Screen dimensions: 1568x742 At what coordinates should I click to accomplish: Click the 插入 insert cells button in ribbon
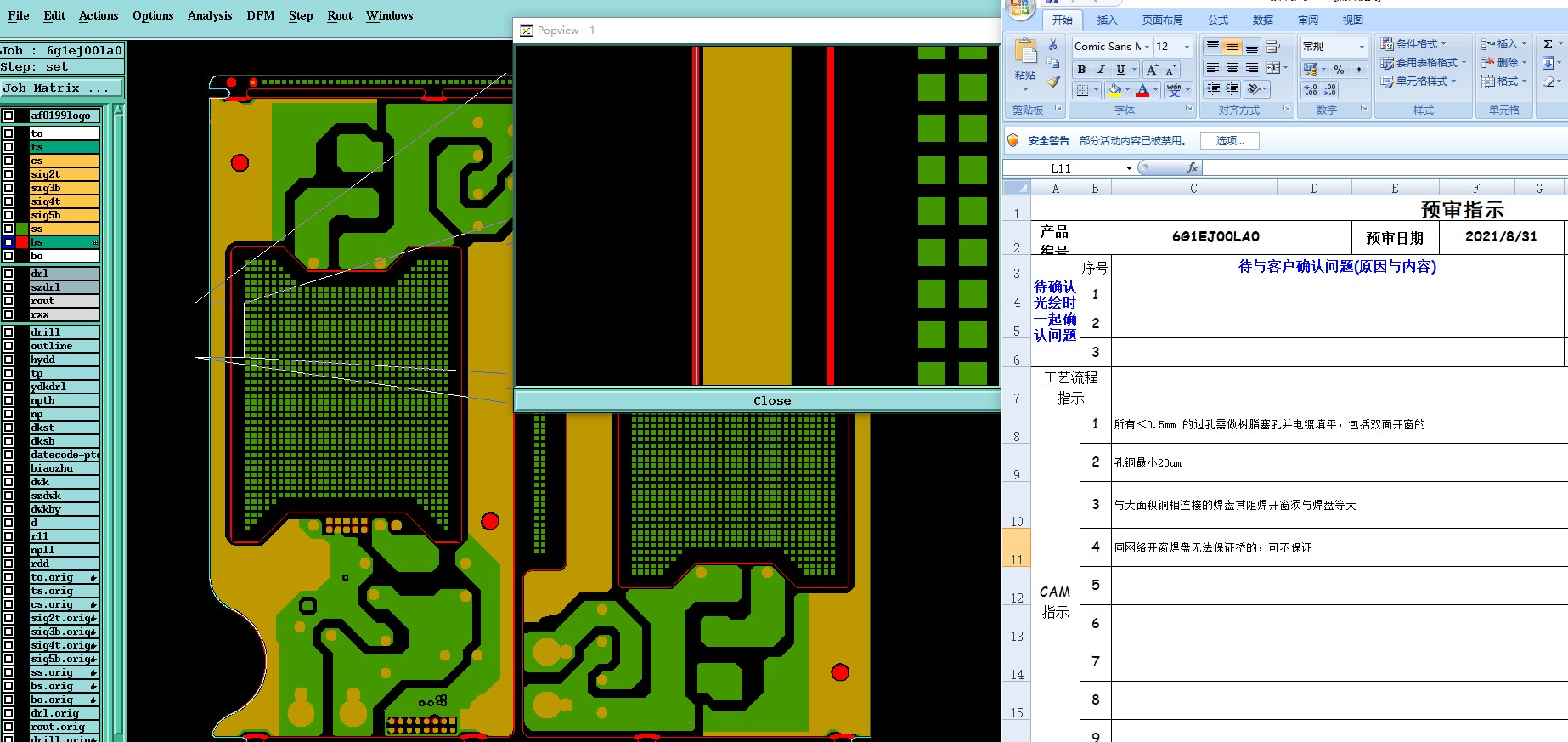pyautogui.click(x=1504, y=44)
